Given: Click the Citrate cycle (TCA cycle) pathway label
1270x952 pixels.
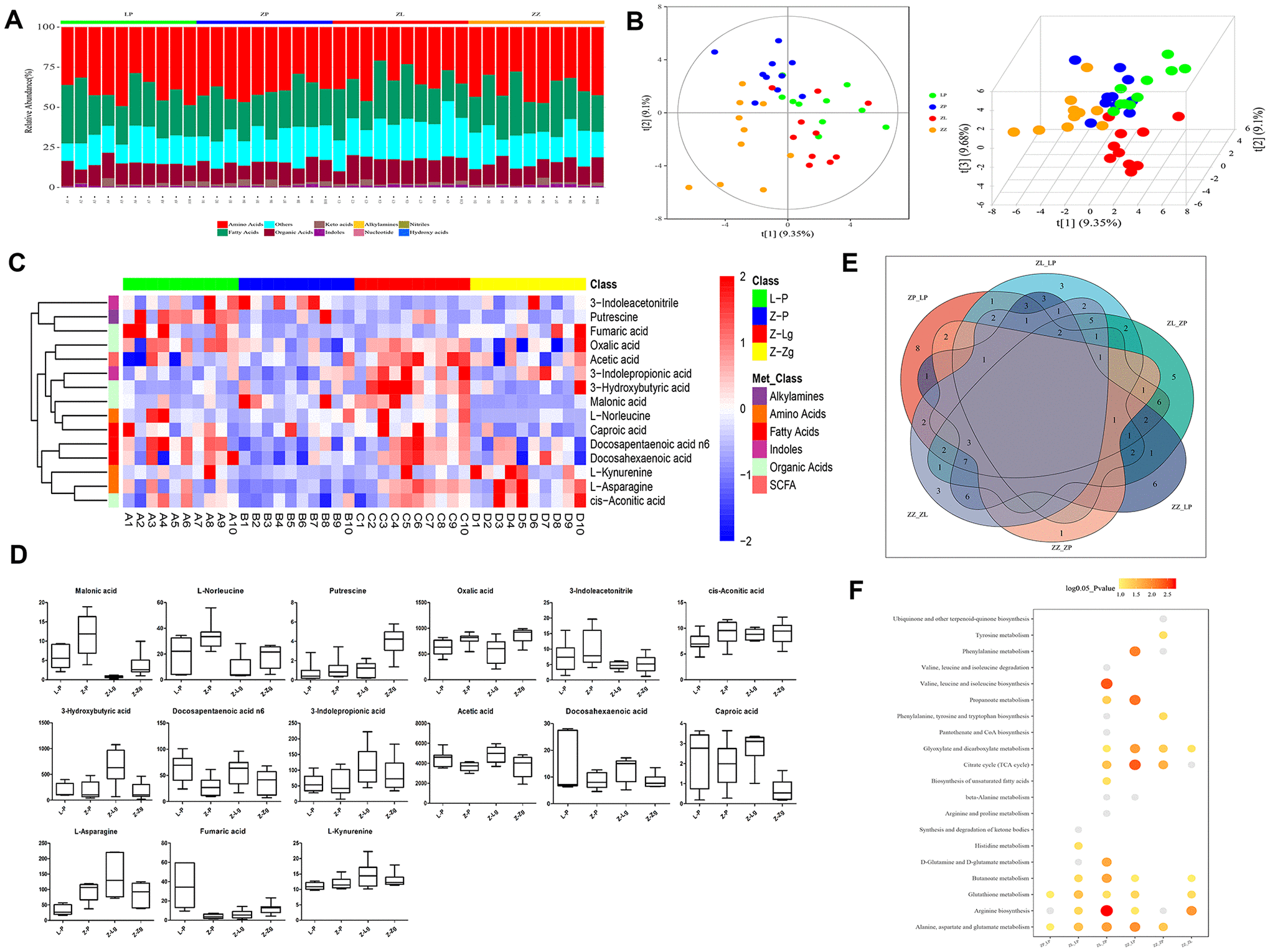Looking at the screenshot, I should click(996, 765).
